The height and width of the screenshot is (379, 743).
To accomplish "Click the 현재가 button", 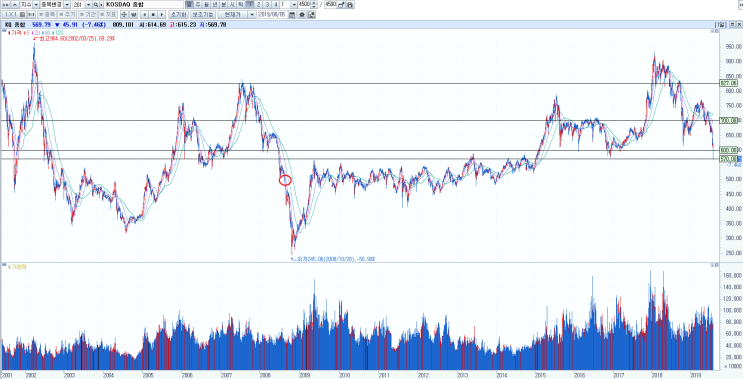I will (233, 15).
